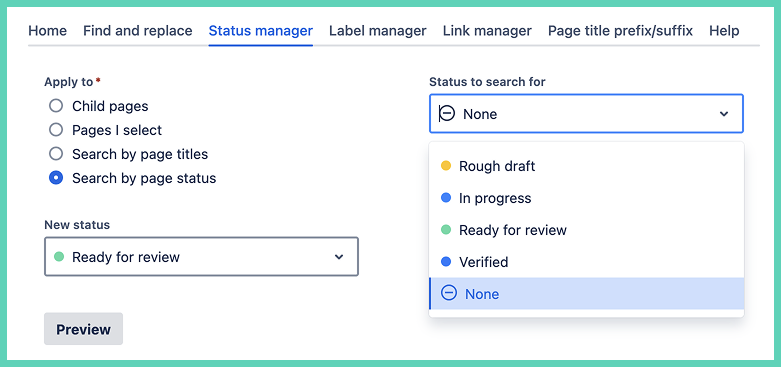The height and width of the screenshot is (367, 781).
Task: Click the New status label
Action: (x=77, y=225)
